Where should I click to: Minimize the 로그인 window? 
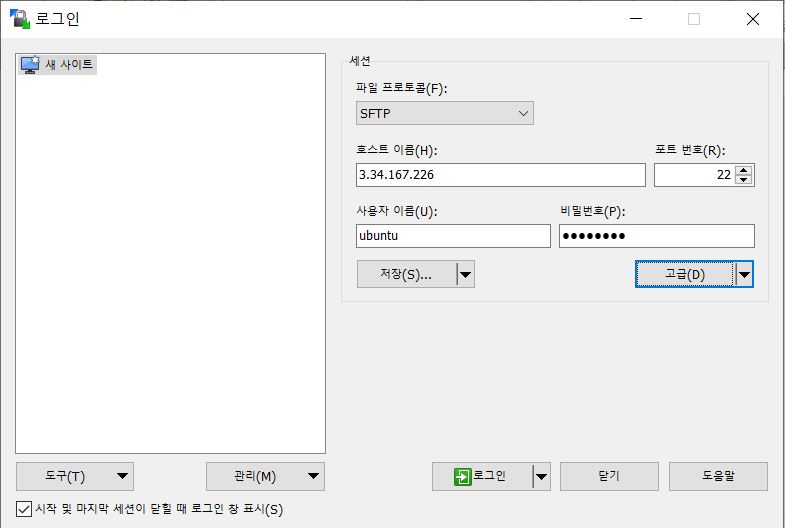(636, 19)
